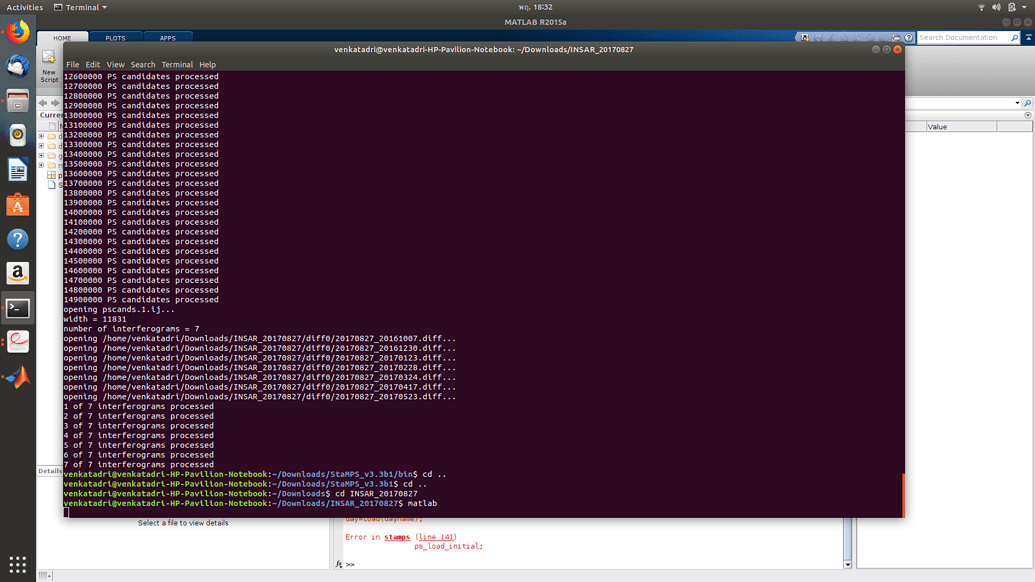The image size is (1035, 582).
Task: Click the Search Documentation magnifier icon
Action: pos(1014,37)
